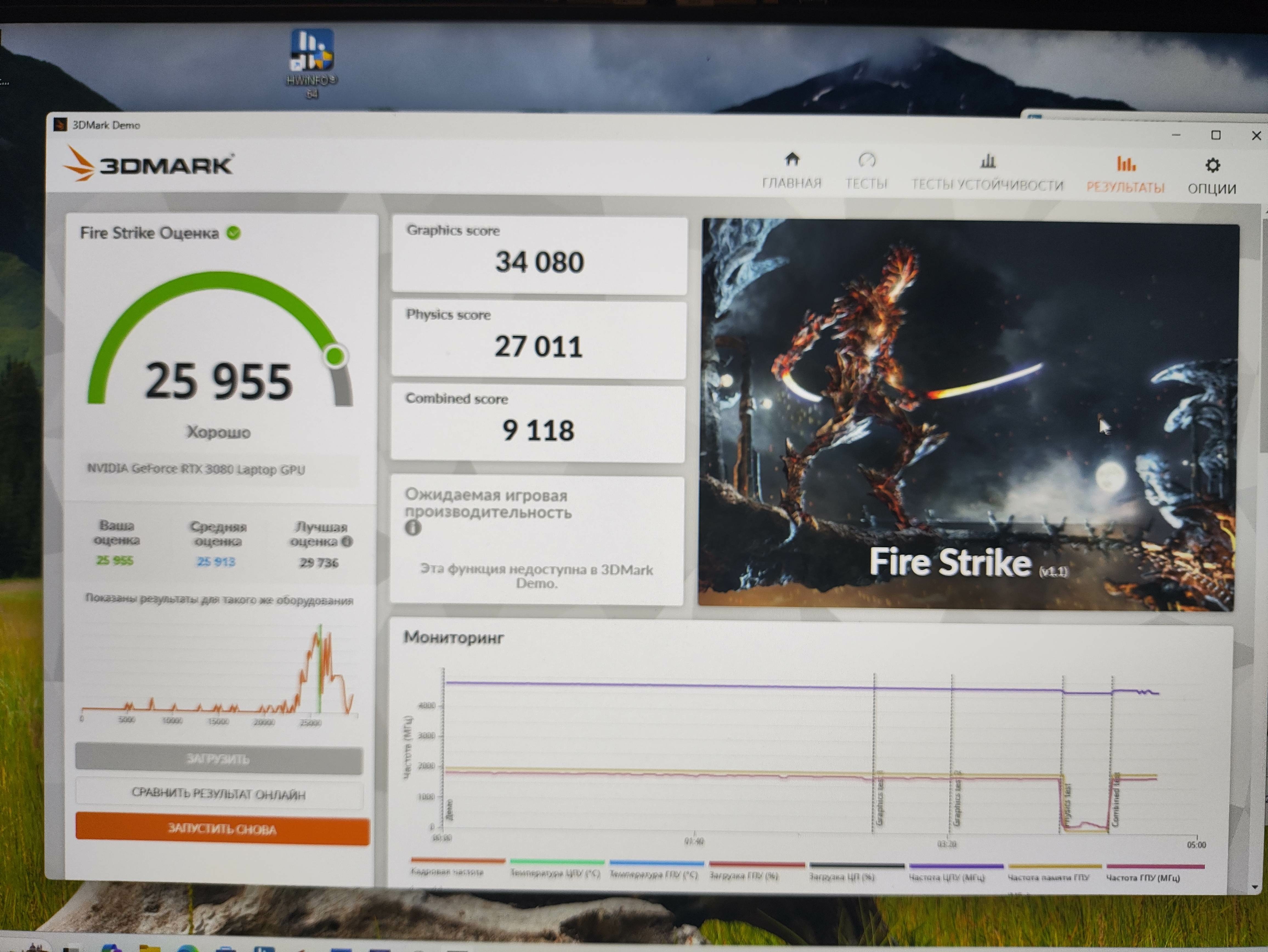This screenshot has width=1268, height=952.
Task: Open Tests (ТЕСТЫ) gauge icon
Action: pyautogui.click(x=866, y=160)
